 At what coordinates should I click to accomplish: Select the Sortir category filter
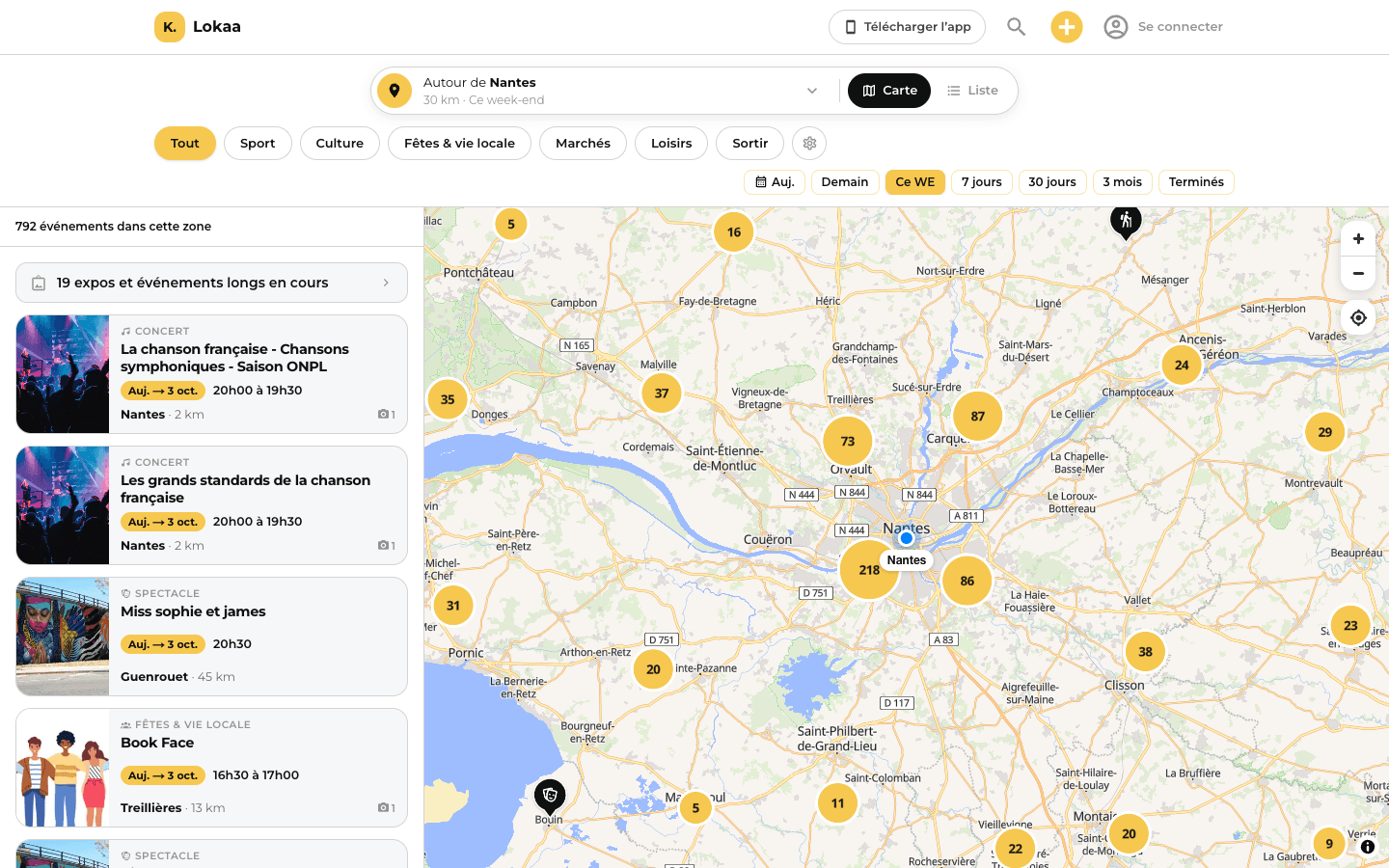(x=749, y=144)
